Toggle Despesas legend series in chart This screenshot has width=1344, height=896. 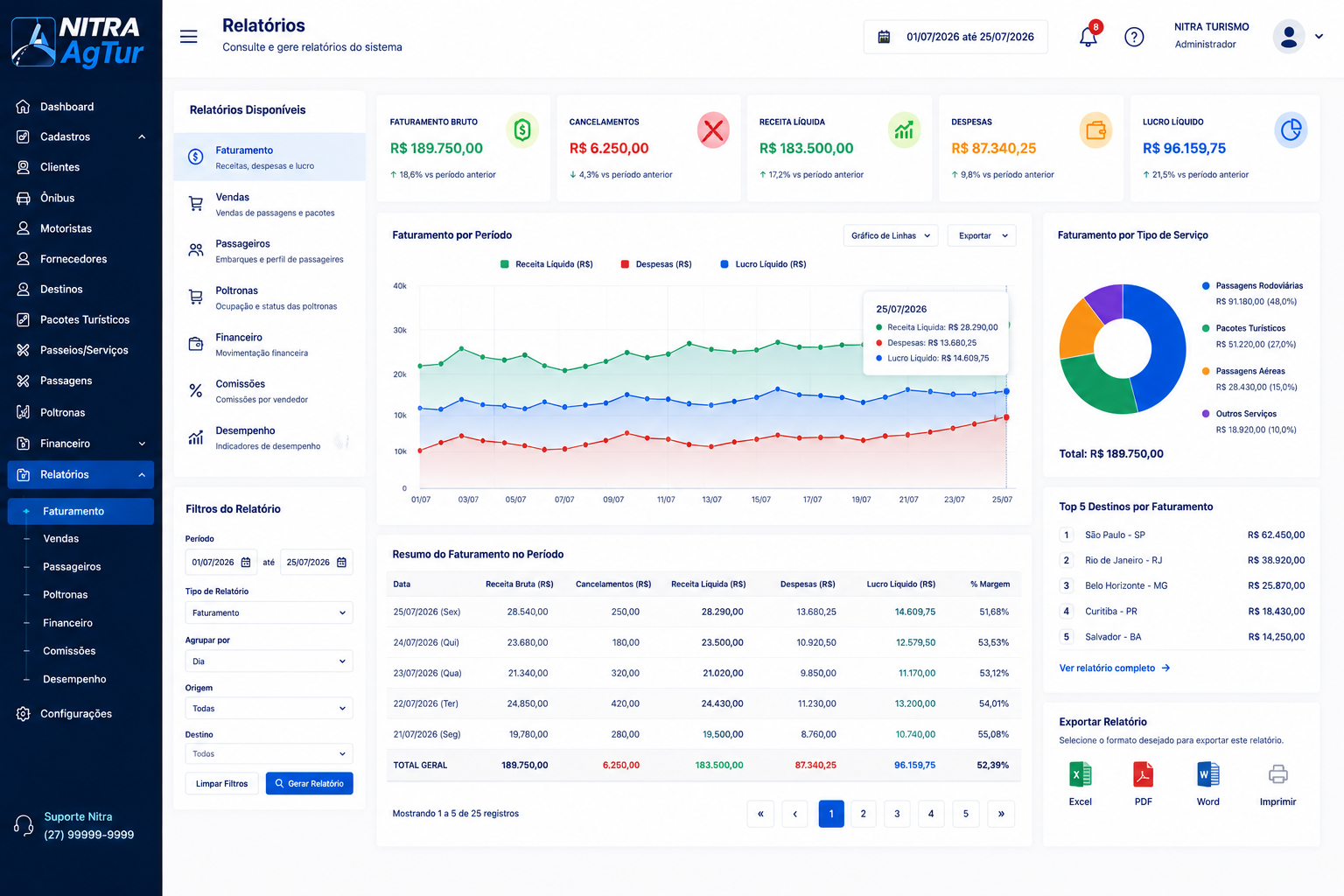[656, 264]
